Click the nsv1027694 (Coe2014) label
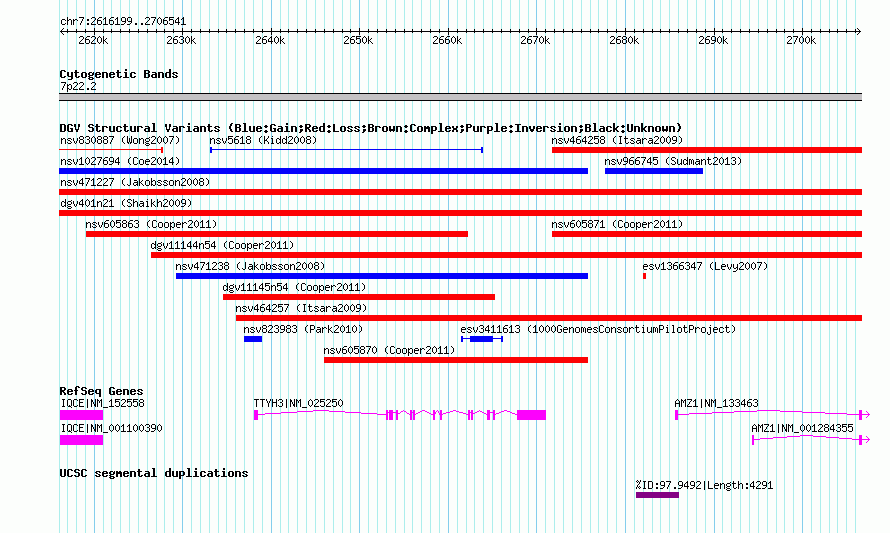The image size is (890, 533). tap(120, 161)
